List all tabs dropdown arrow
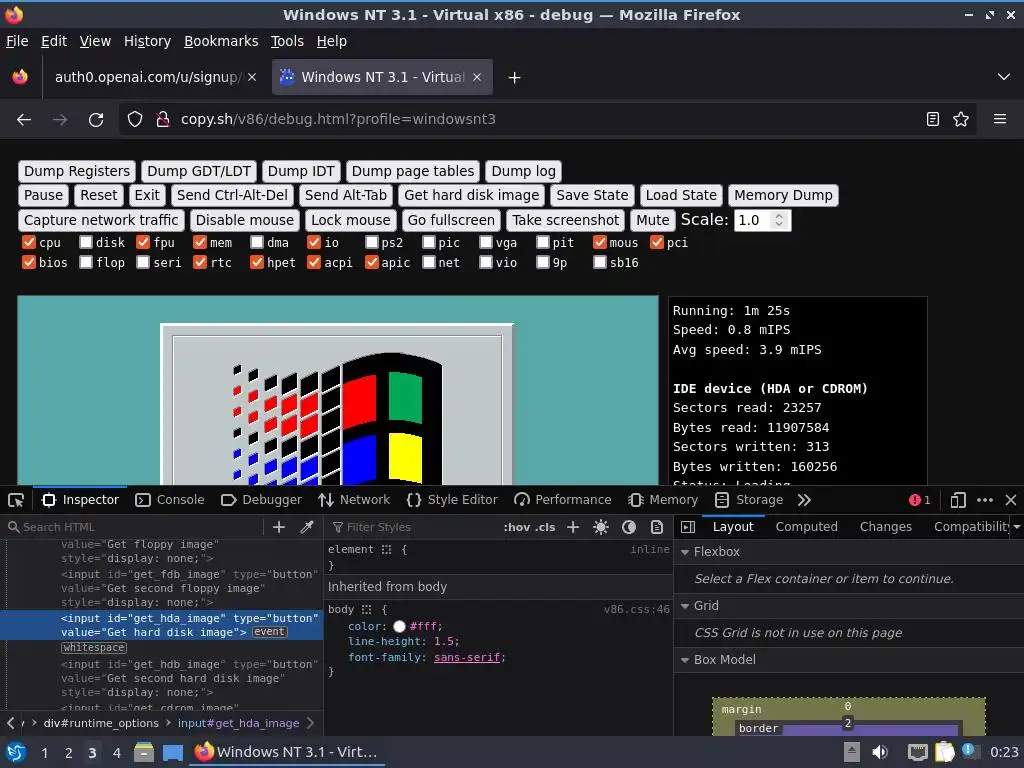The image size is (1024, 768). [1004, 77]
